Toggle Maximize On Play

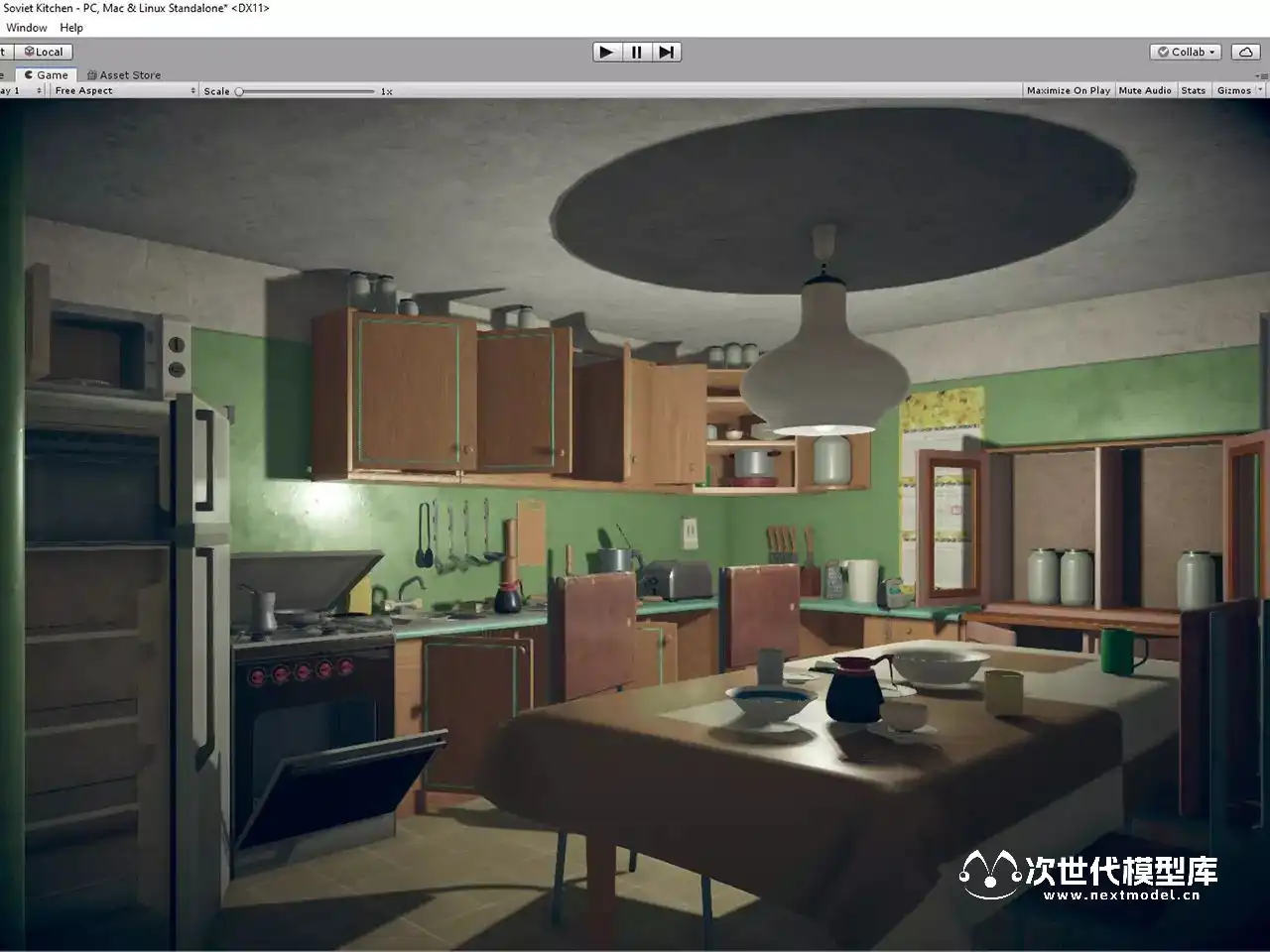(1068, 90)
